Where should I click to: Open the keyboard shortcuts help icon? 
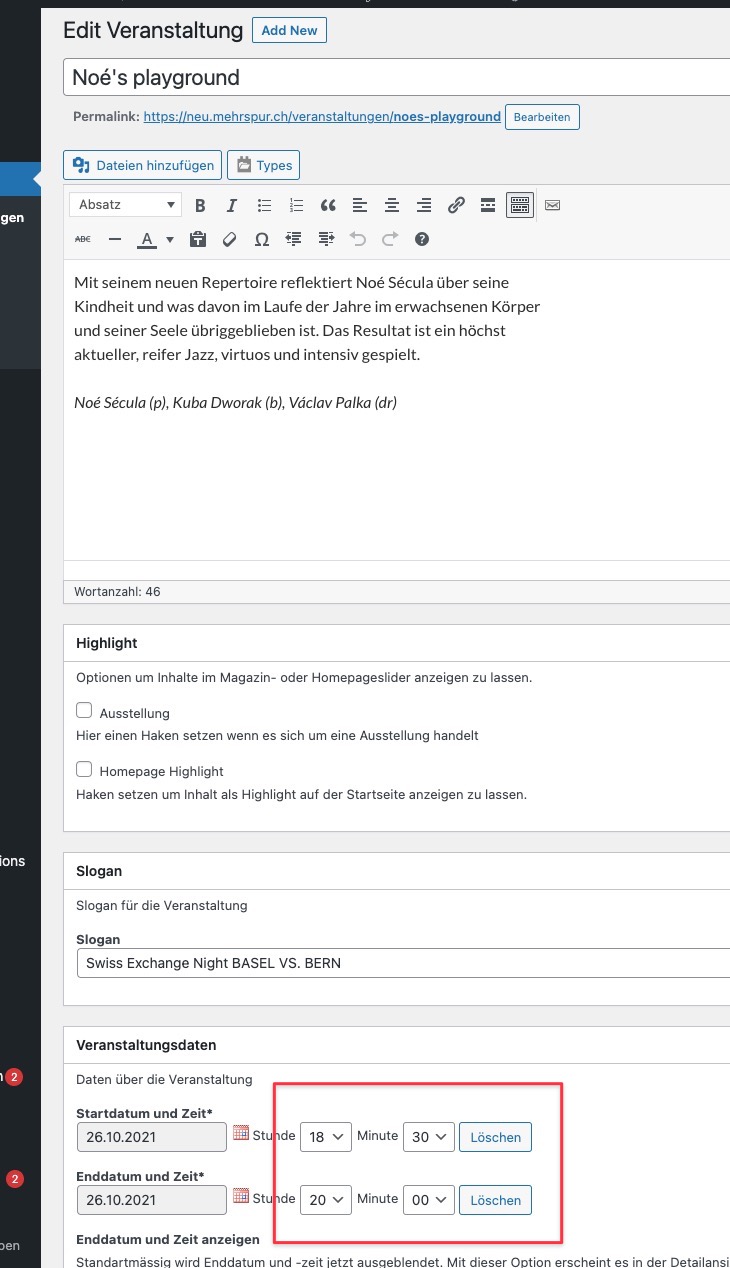(422, 240)
